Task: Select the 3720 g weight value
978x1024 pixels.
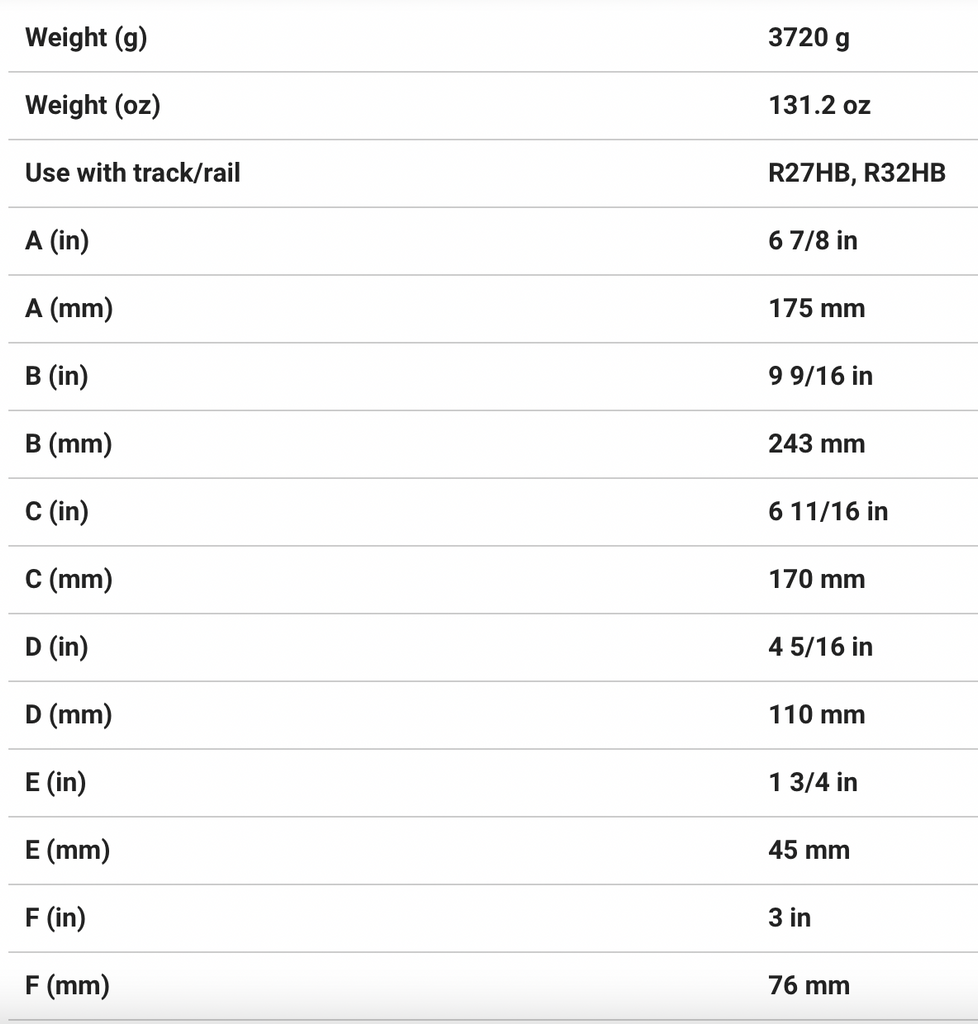Action: click(809, 38)
